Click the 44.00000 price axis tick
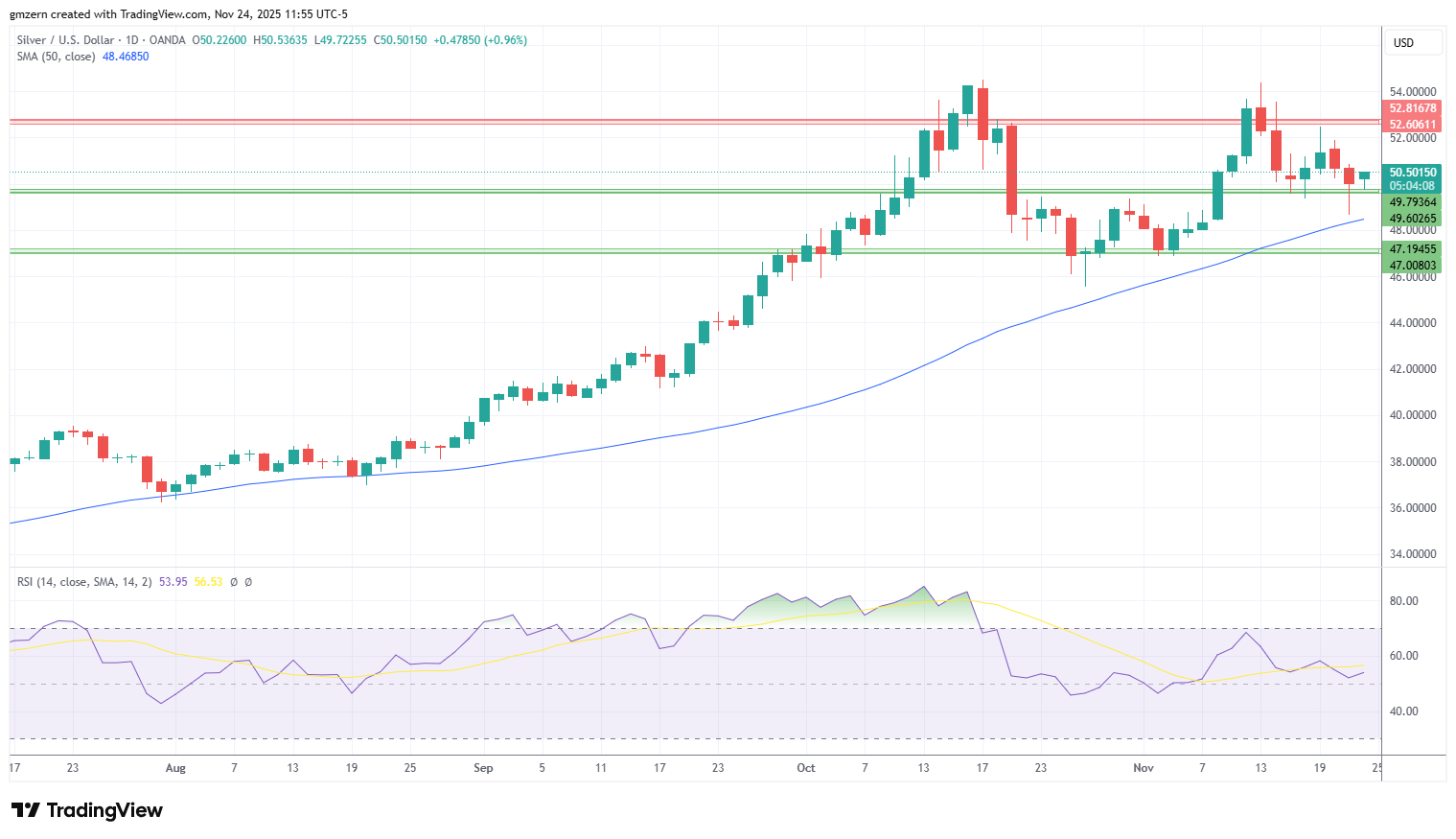This screenshot has width=1456, height=839. click(1413, 323)
